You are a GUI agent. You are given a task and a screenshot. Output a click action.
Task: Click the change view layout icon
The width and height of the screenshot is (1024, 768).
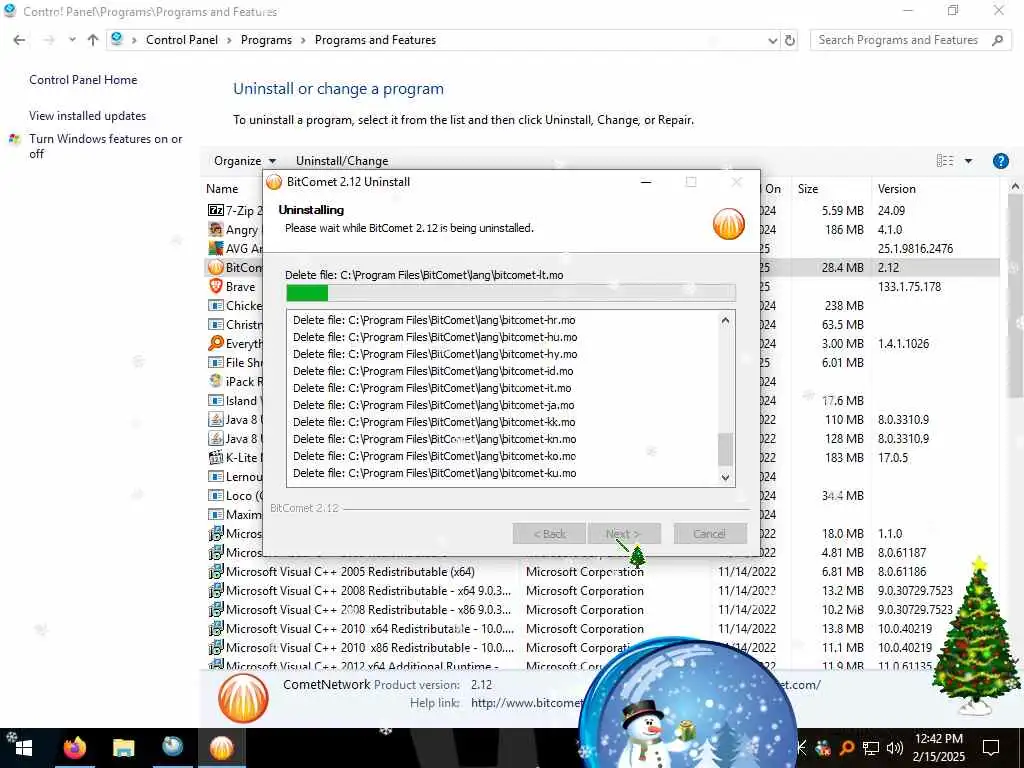pos(944,161)
